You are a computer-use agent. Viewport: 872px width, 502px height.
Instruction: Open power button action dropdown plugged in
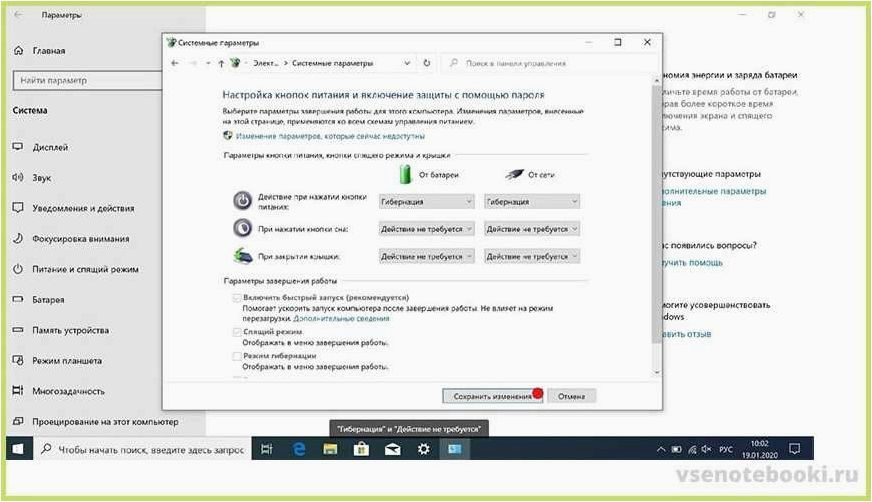coord(532,202)
